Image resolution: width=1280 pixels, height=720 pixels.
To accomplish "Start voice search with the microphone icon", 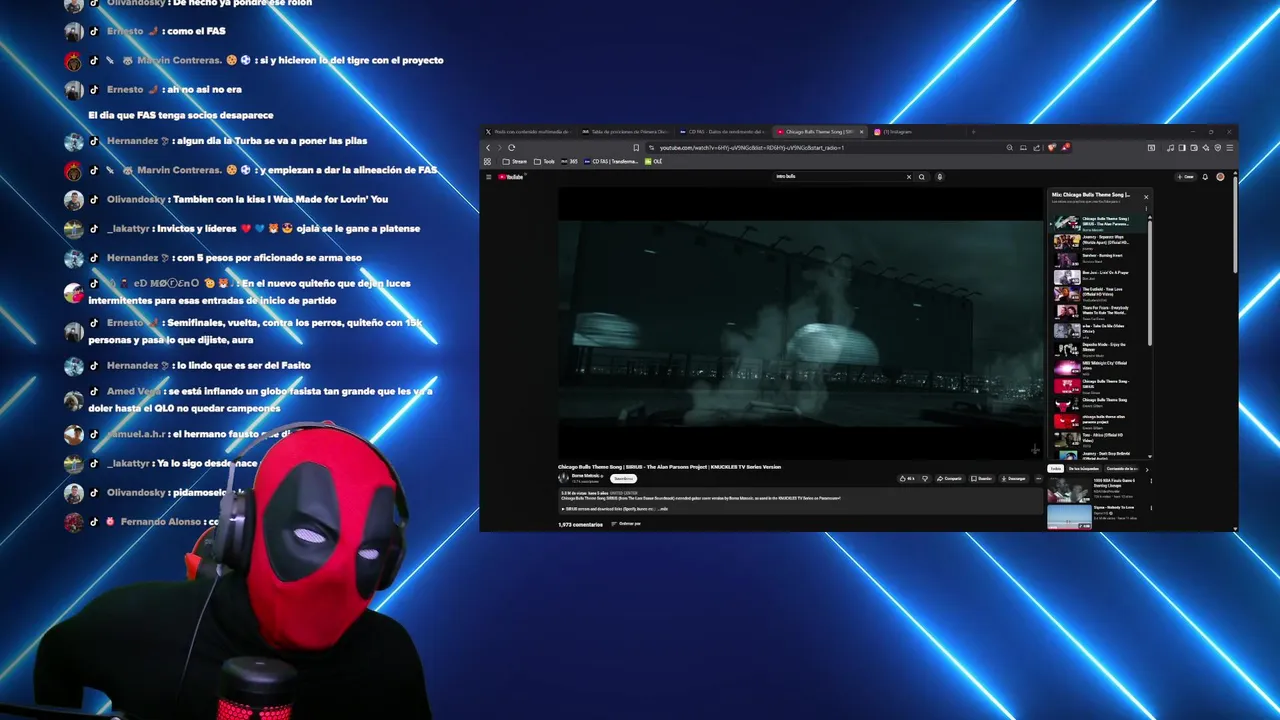I will [939, 177].
